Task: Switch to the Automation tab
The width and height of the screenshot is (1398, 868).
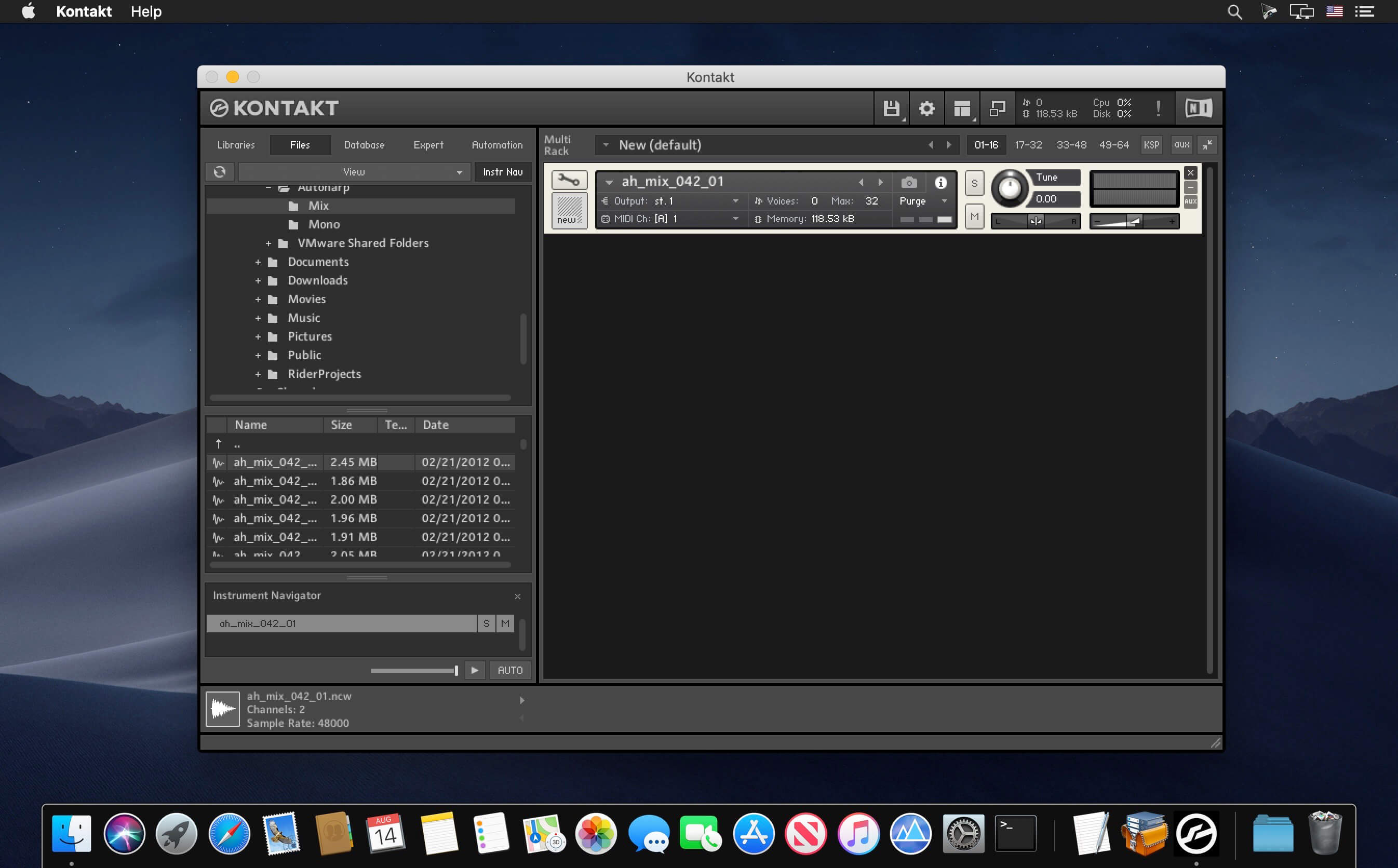Action: [497, 145]
